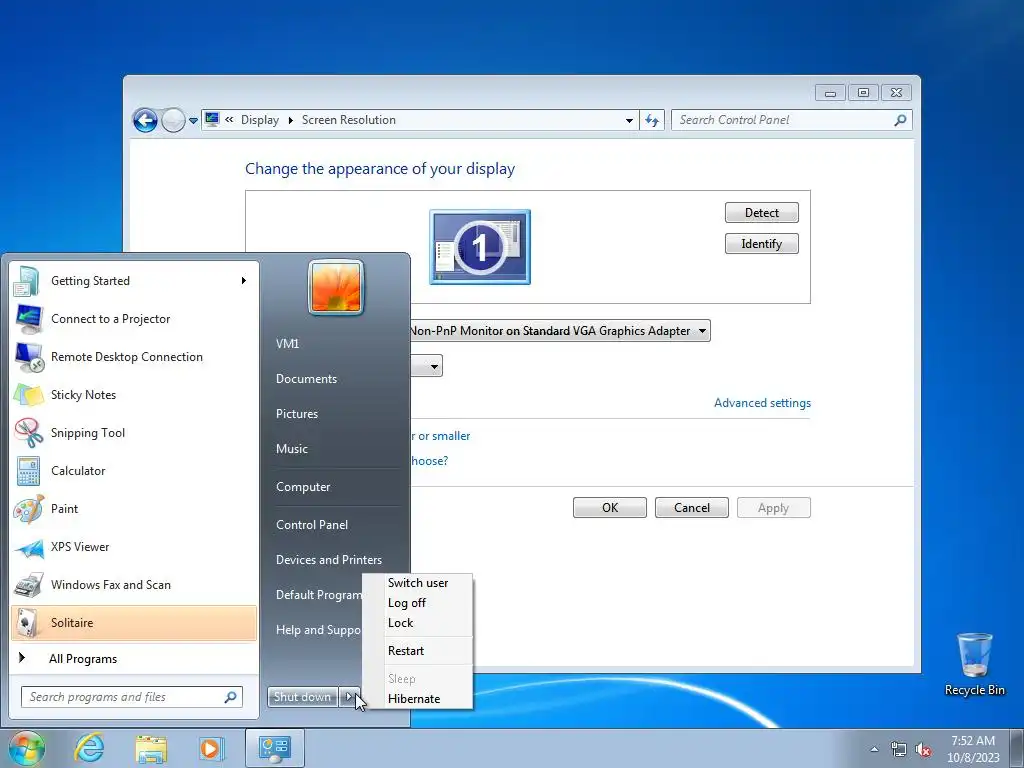Open Remote Desktop Connection
The image size is (1024, 768).
pos(133,357)
